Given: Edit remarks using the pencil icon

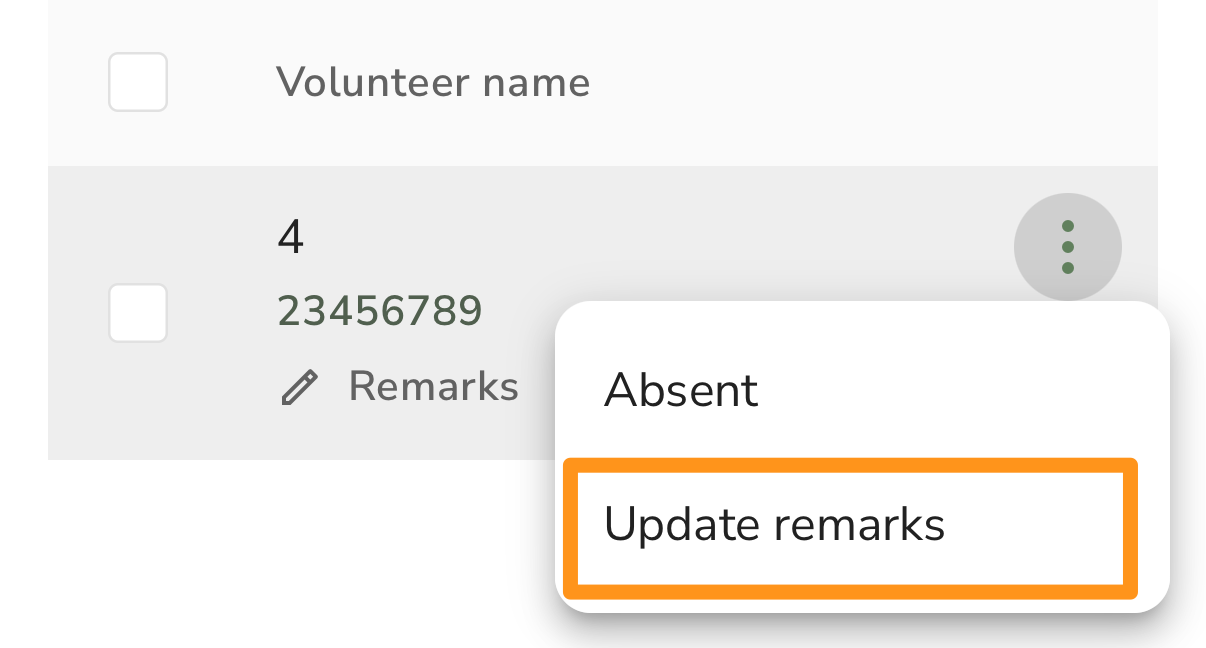Looking at the screenshot, I should (299, 387).
